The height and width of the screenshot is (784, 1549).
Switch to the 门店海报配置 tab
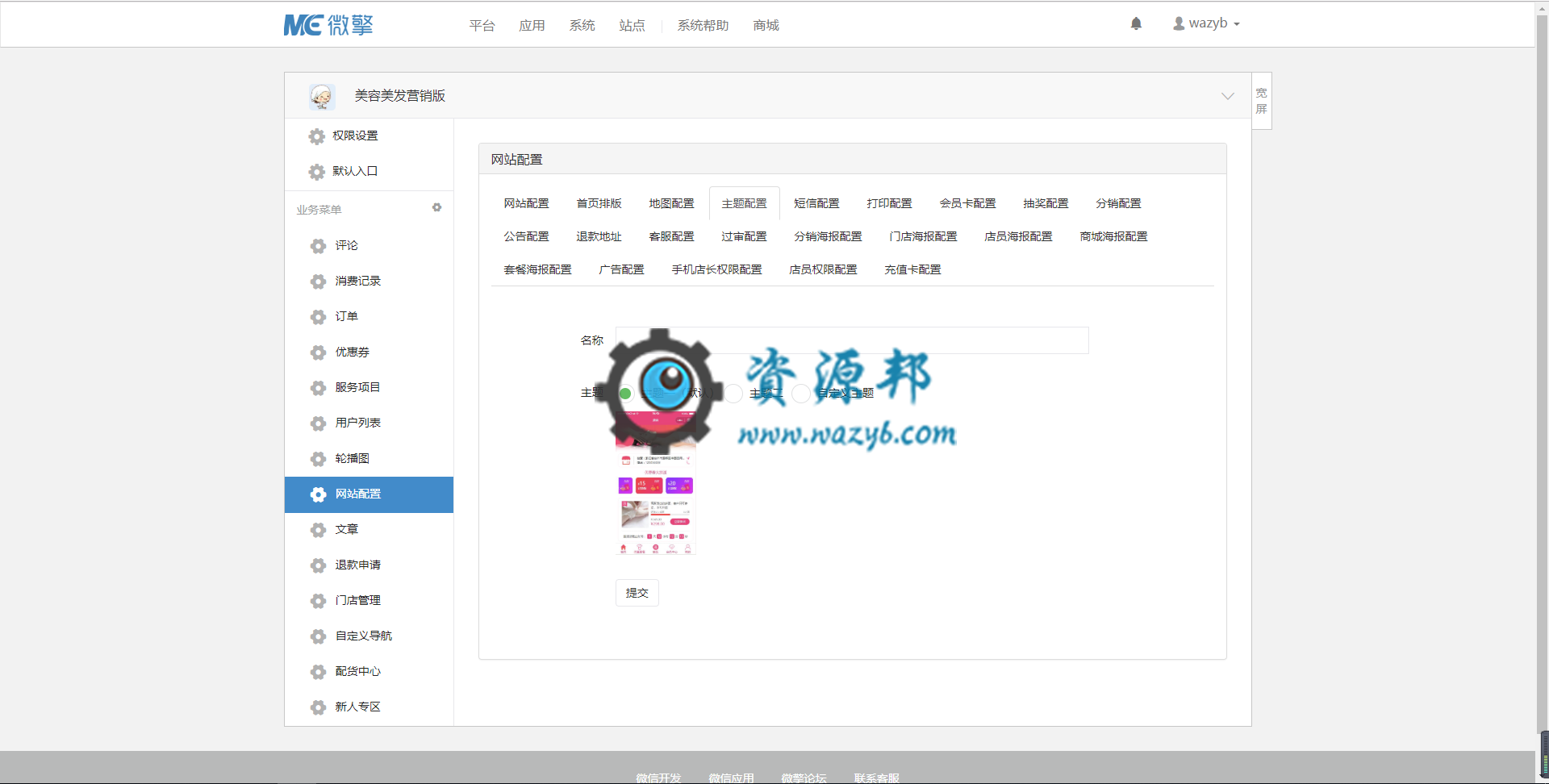924,236
